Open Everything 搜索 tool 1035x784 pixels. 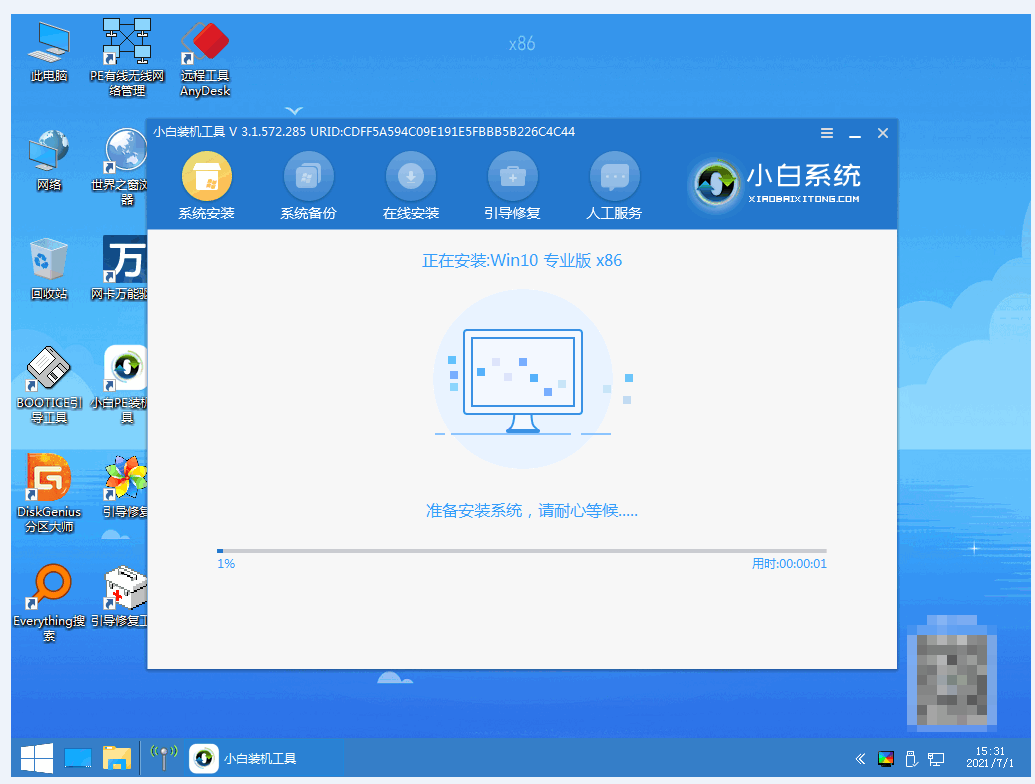[48, 600]
